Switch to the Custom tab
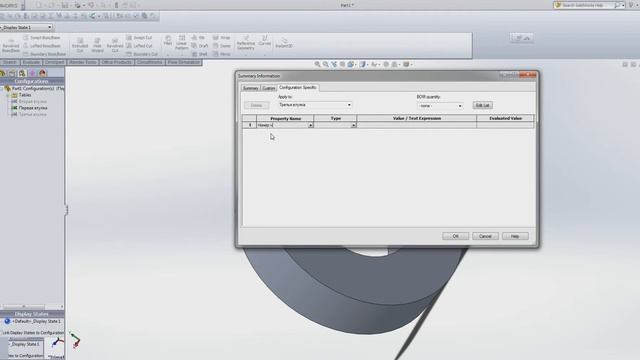This screenshot has width=640, height=360. [x=269, y=88]
